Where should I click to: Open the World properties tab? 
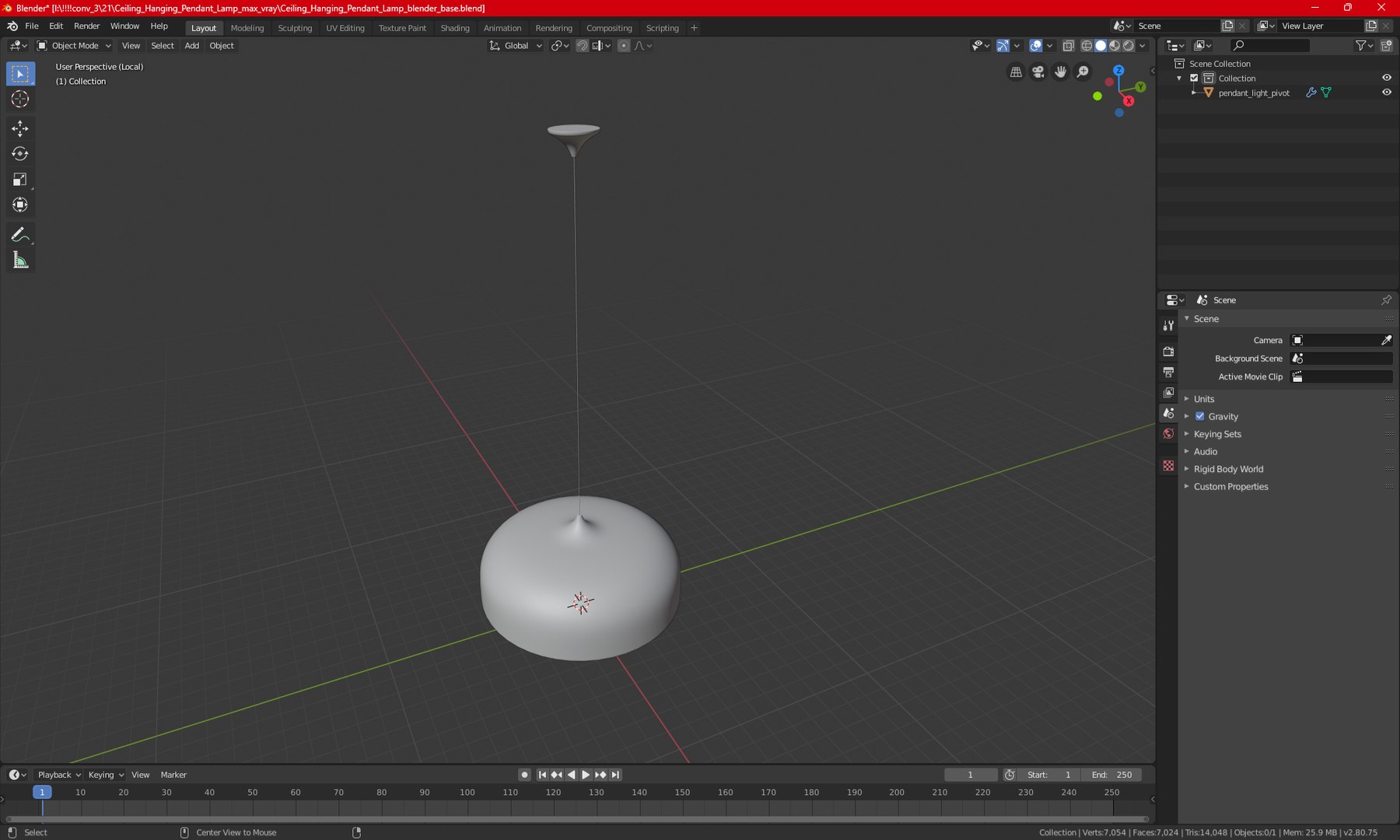coord(1168,434)
